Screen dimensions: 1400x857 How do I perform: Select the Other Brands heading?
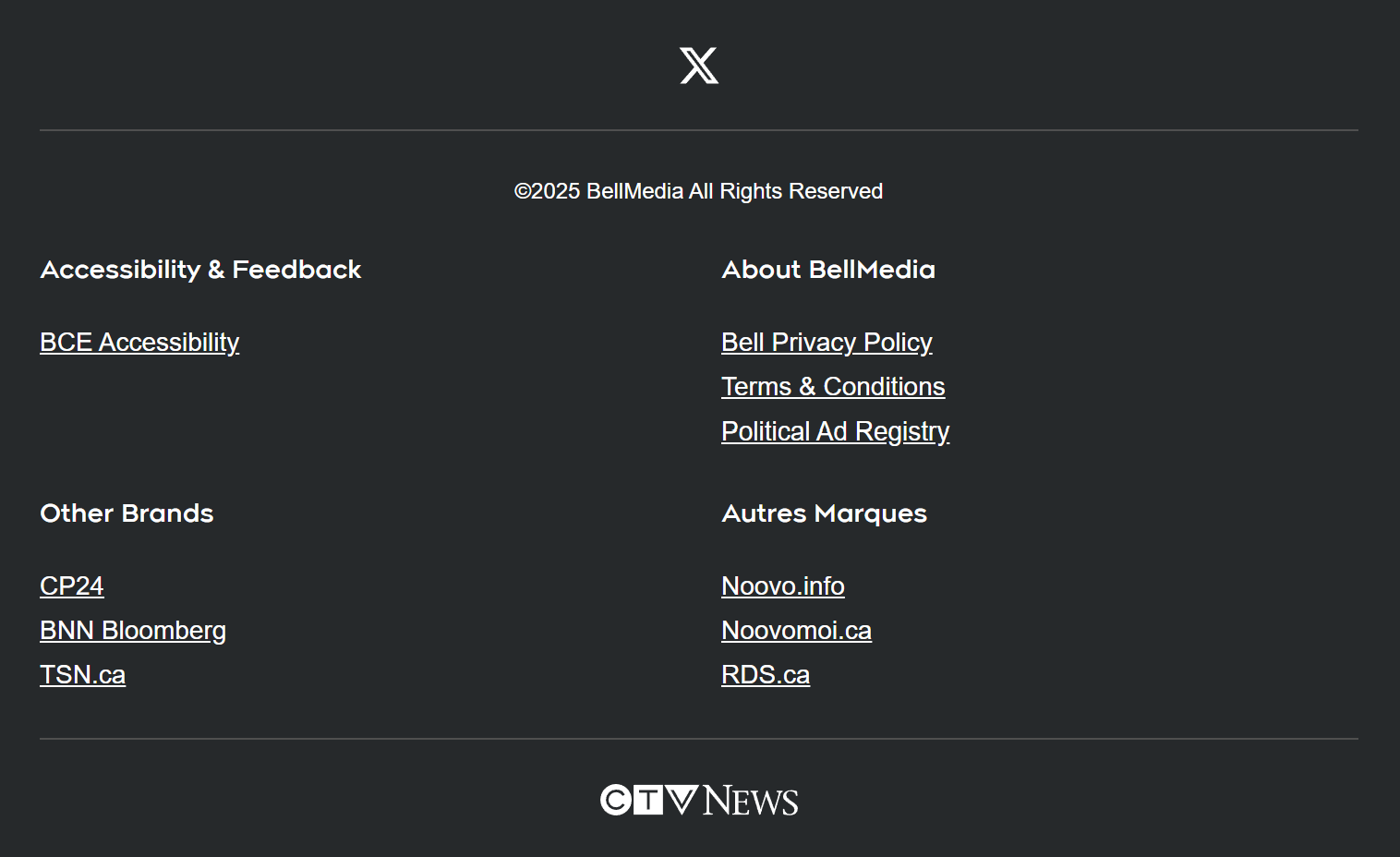pyautogui.click(x=127, y=513)
